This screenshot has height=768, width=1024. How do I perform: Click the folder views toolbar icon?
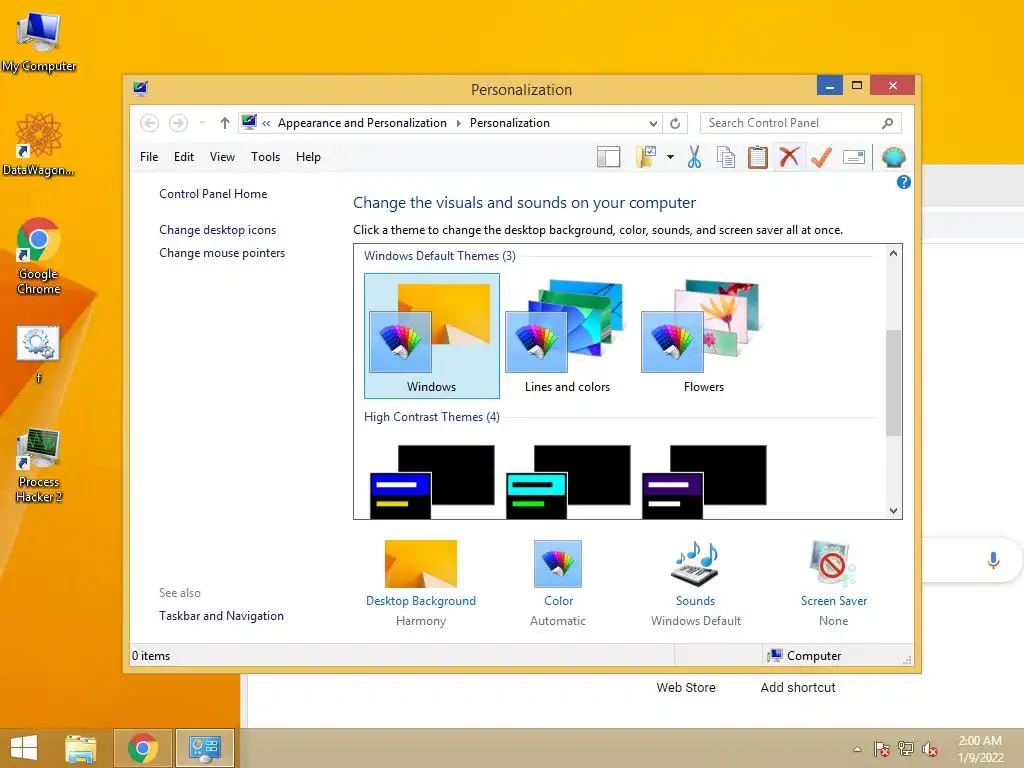click(x=646, y=157)
